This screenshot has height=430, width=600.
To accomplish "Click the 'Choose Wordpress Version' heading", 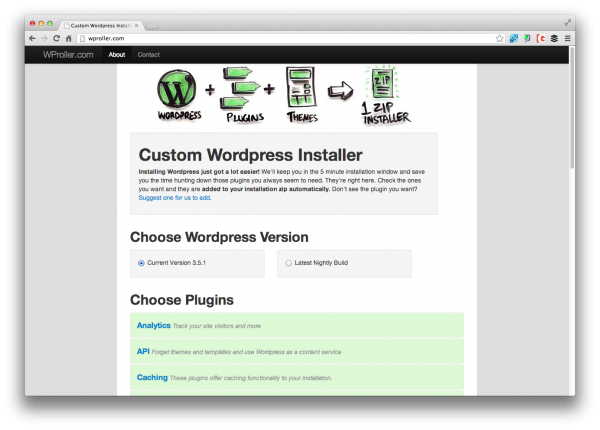I will click(x=219, y=237).
